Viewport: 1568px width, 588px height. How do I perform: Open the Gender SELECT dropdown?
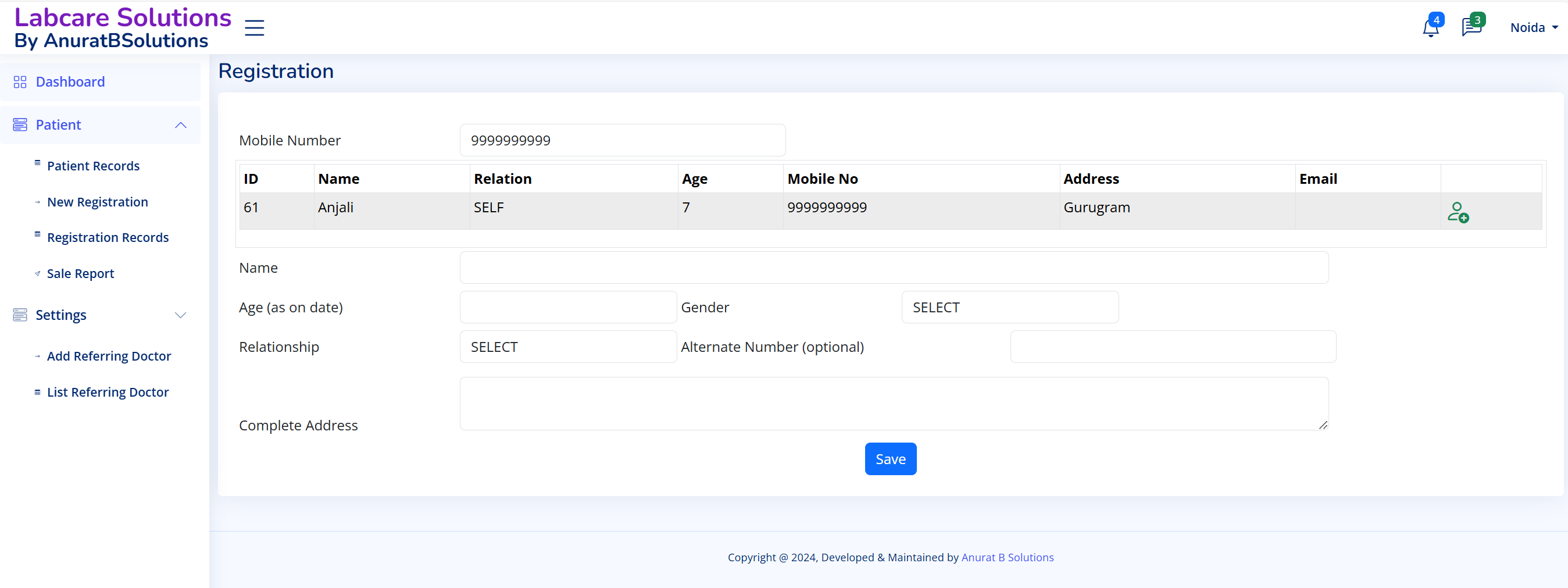click(x=1010, y=308)
